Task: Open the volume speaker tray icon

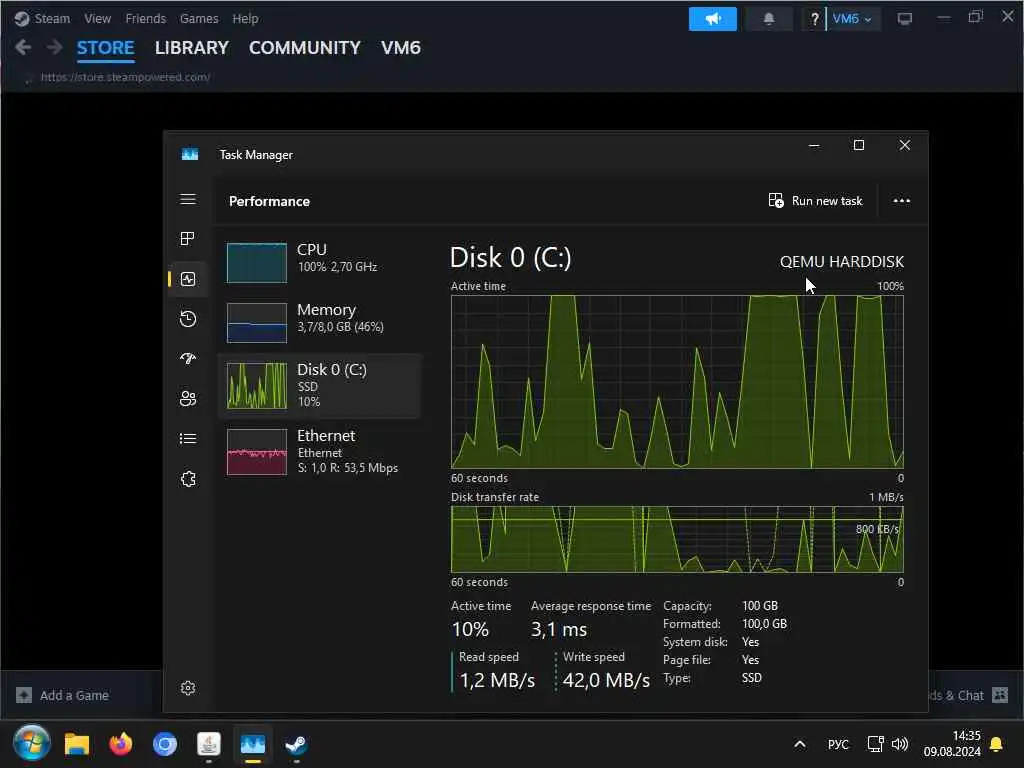Action: point(900,744)
